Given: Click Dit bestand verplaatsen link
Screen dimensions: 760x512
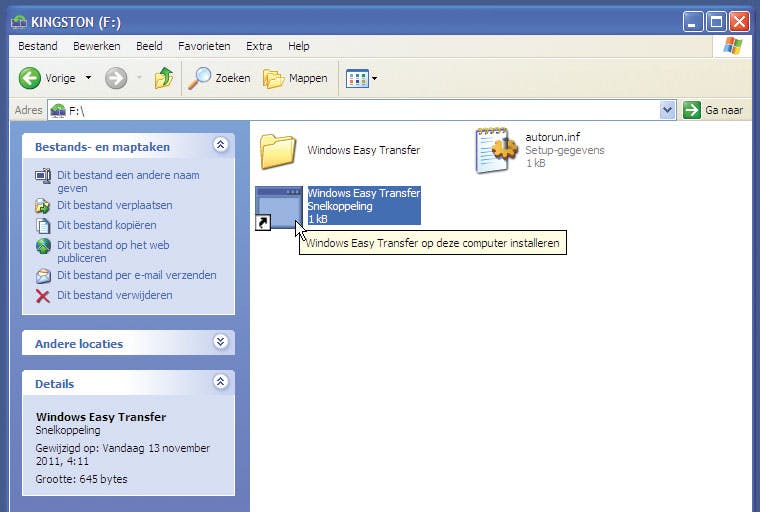Looking at the screenshot, I should click(x=114, y=205).
